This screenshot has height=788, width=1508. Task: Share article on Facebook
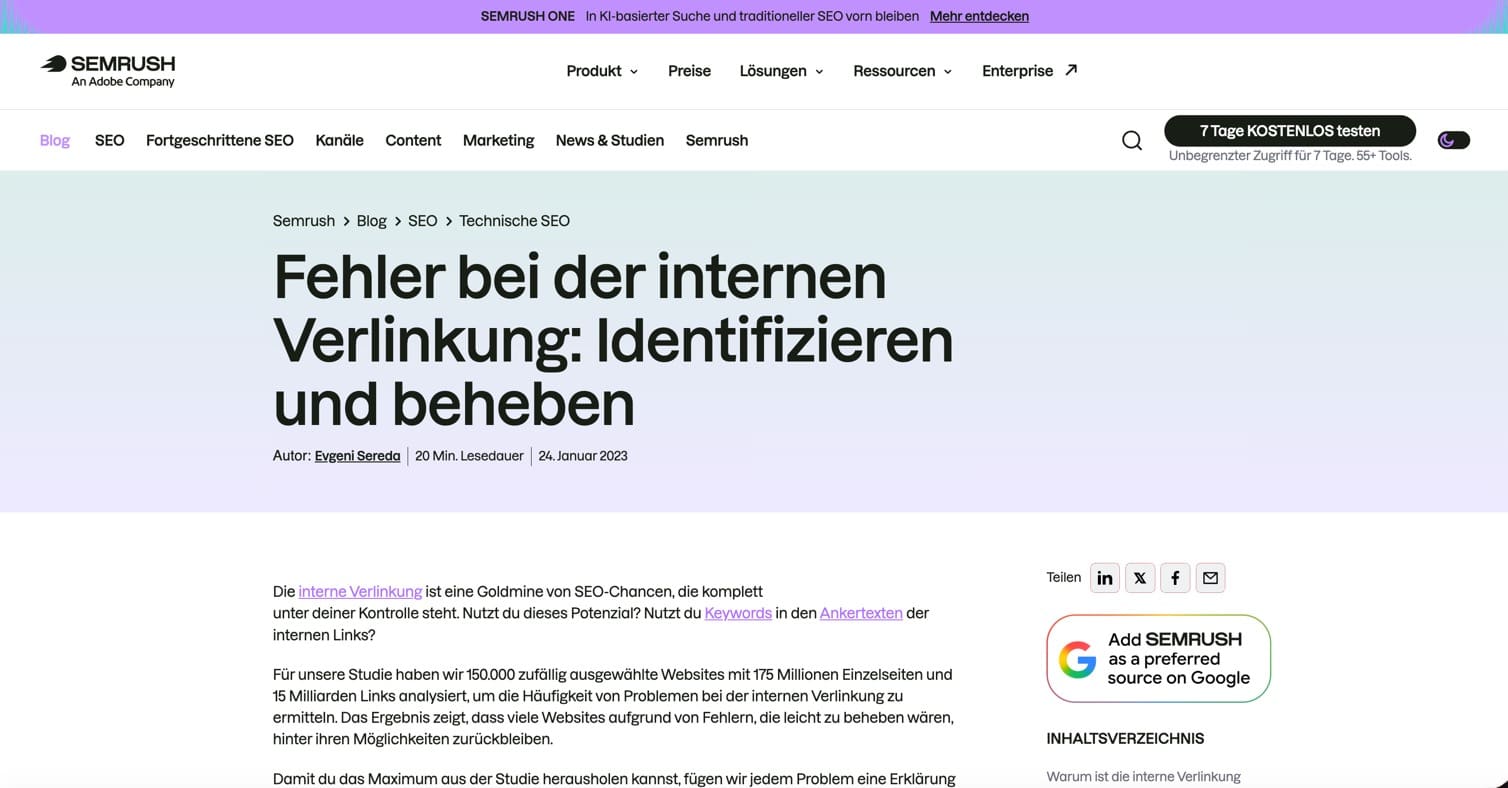coord(1175,578)
